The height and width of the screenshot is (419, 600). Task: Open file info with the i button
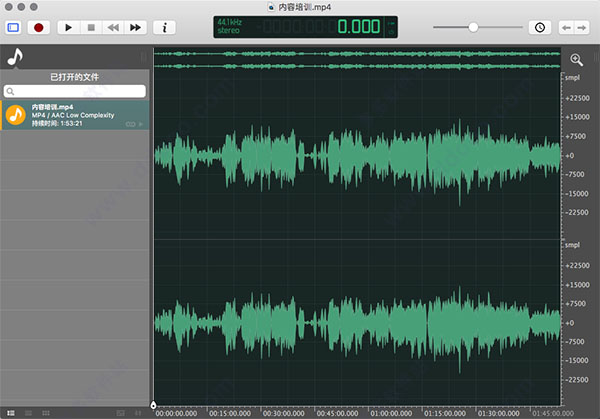click(165, 28)
